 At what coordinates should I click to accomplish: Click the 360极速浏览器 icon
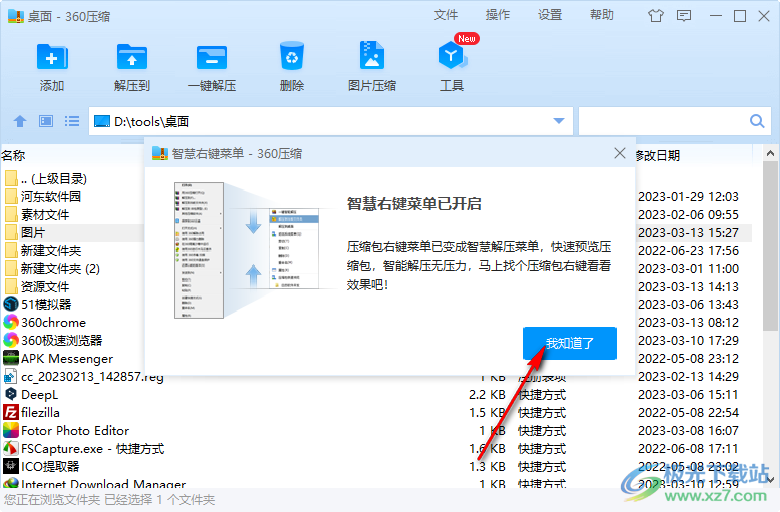10,340
